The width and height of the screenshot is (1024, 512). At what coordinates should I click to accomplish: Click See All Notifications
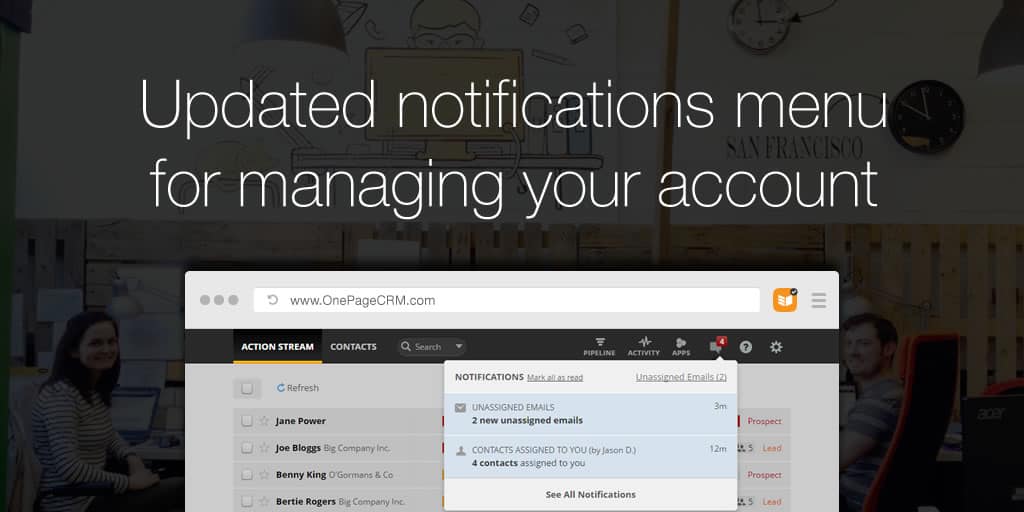point(590,494)
